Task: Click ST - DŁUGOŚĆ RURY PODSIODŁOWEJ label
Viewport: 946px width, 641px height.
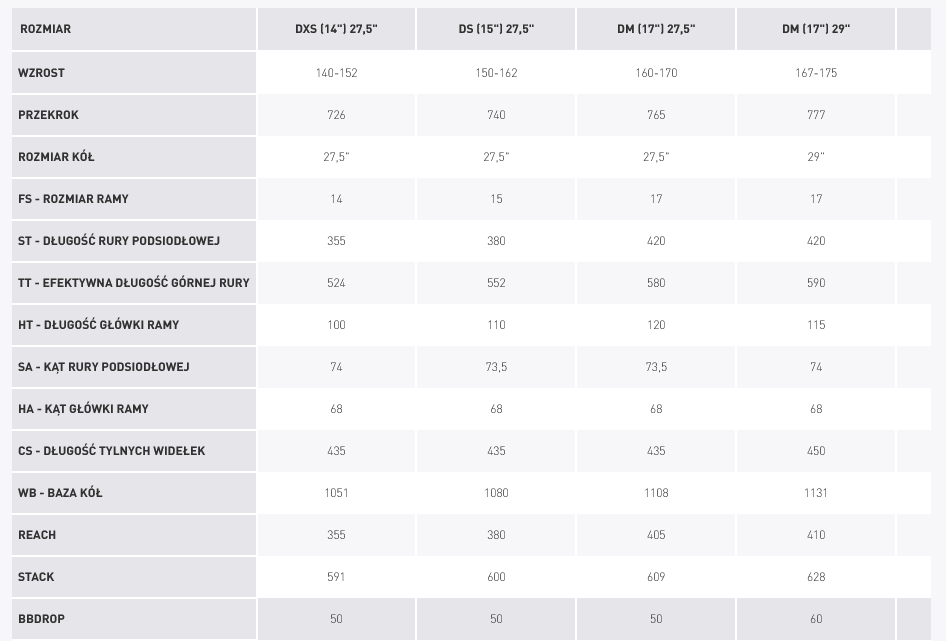Action: pos(119,241)
